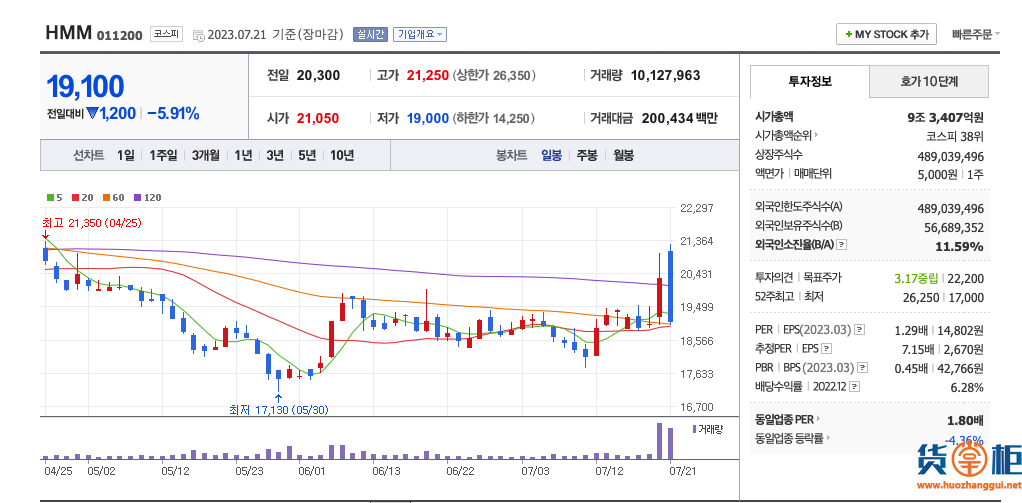This screenshot has width=1022, height=503.
Task: Click the 거래량 value 10,127,963
Action: (665, 76)
